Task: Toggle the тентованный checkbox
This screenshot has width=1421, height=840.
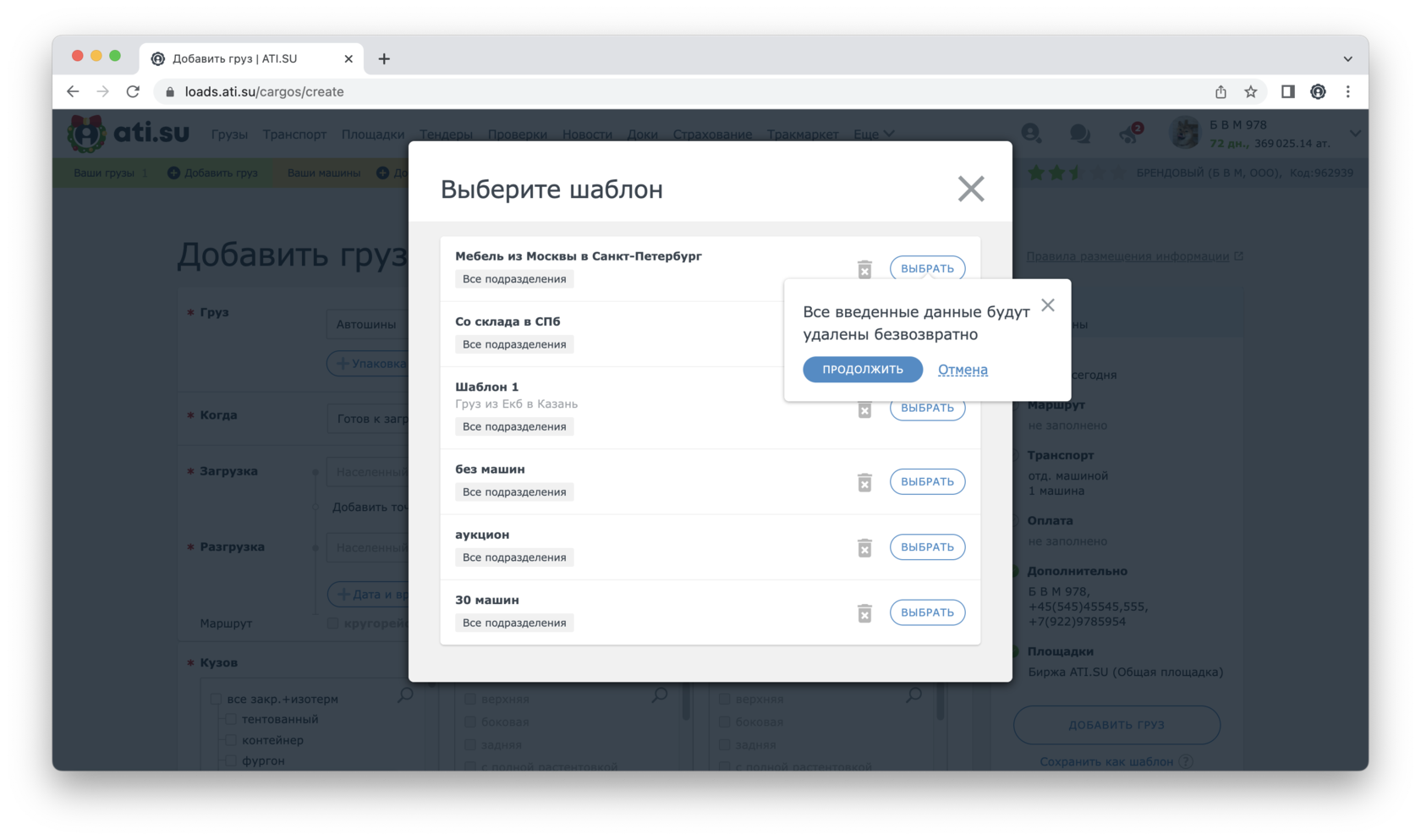Action: tap(231, 719)
